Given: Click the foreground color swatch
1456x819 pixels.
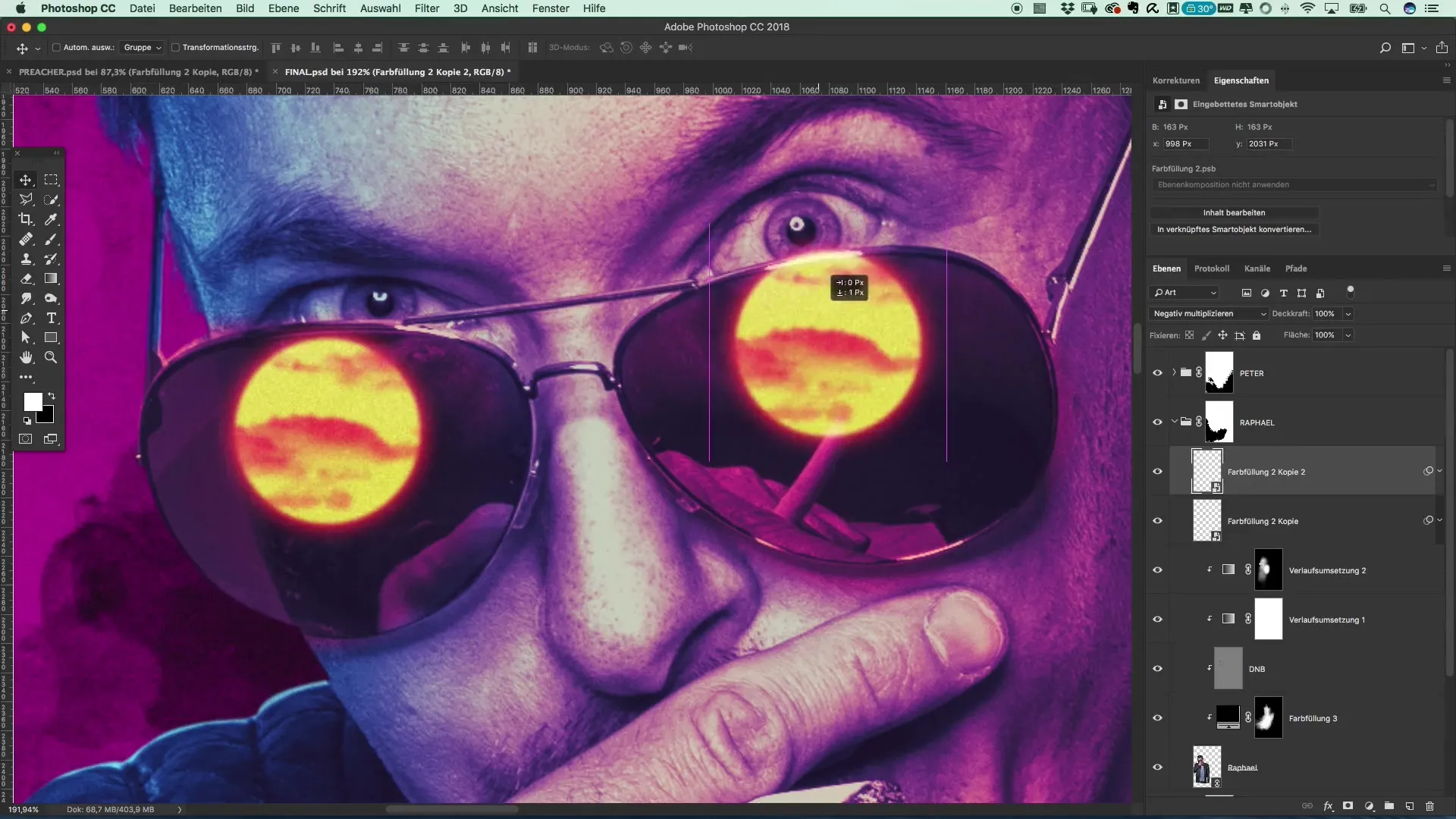Looking at the screenshot, I should tap(31, 400).
